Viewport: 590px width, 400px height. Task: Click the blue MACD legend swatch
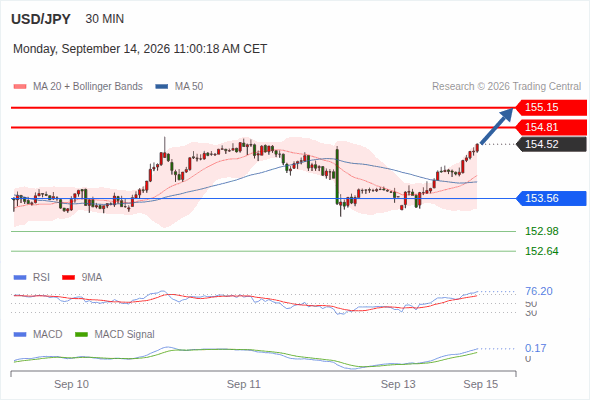(x=20, y=335)
